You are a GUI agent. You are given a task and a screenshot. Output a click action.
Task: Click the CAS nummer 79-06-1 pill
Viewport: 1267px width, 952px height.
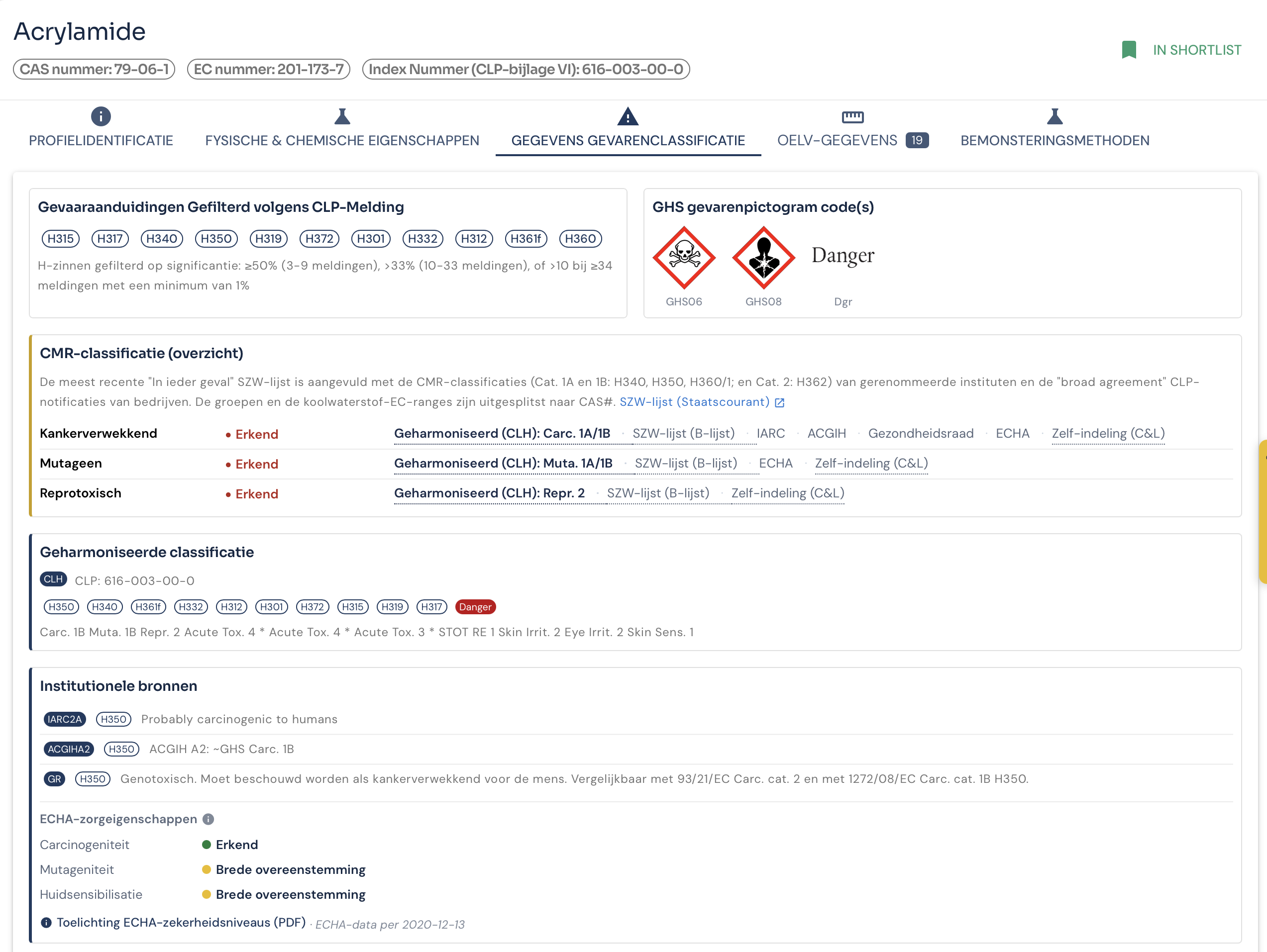click(x=94, y=69)
